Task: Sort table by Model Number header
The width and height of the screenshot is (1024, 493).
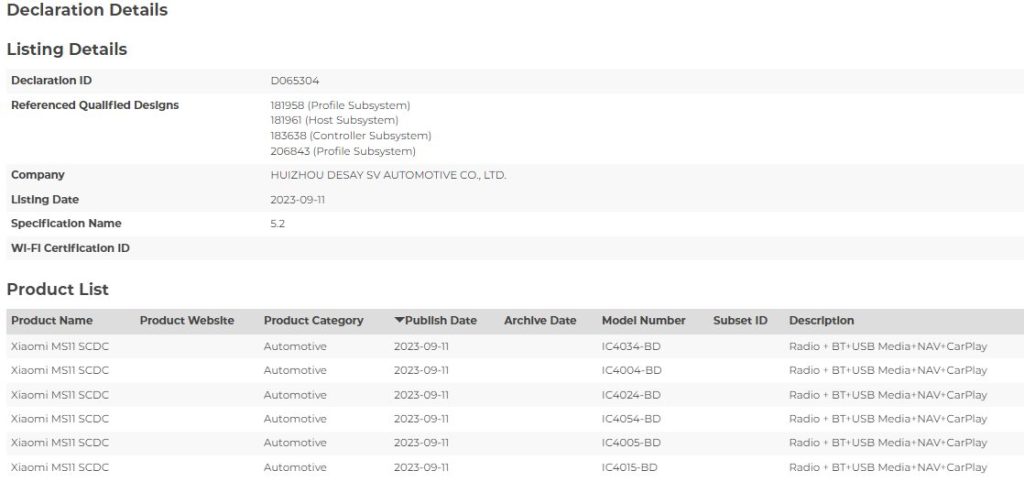Action: coord(644,321)
